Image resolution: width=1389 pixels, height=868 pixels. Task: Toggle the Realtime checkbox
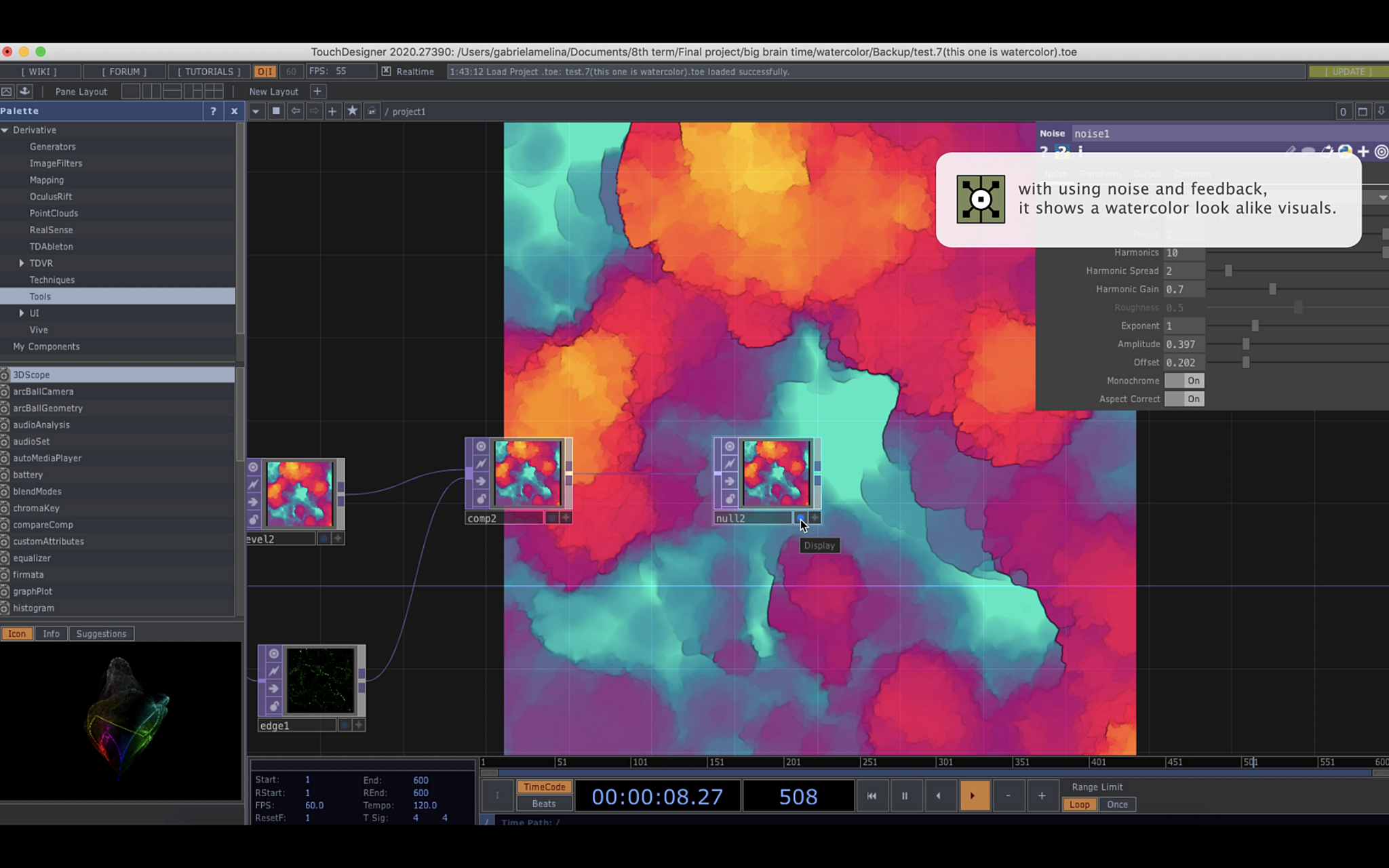coord(386,71)
